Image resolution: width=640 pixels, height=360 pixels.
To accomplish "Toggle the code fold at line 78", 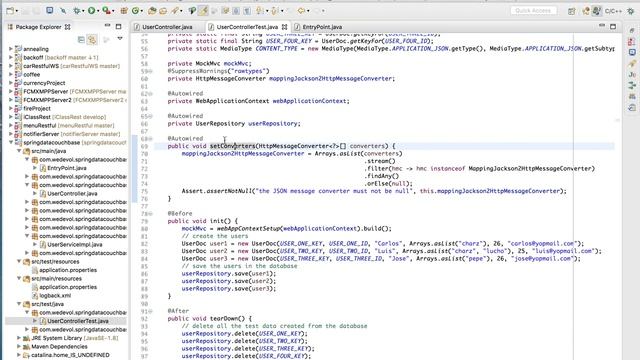I will 151,213.
